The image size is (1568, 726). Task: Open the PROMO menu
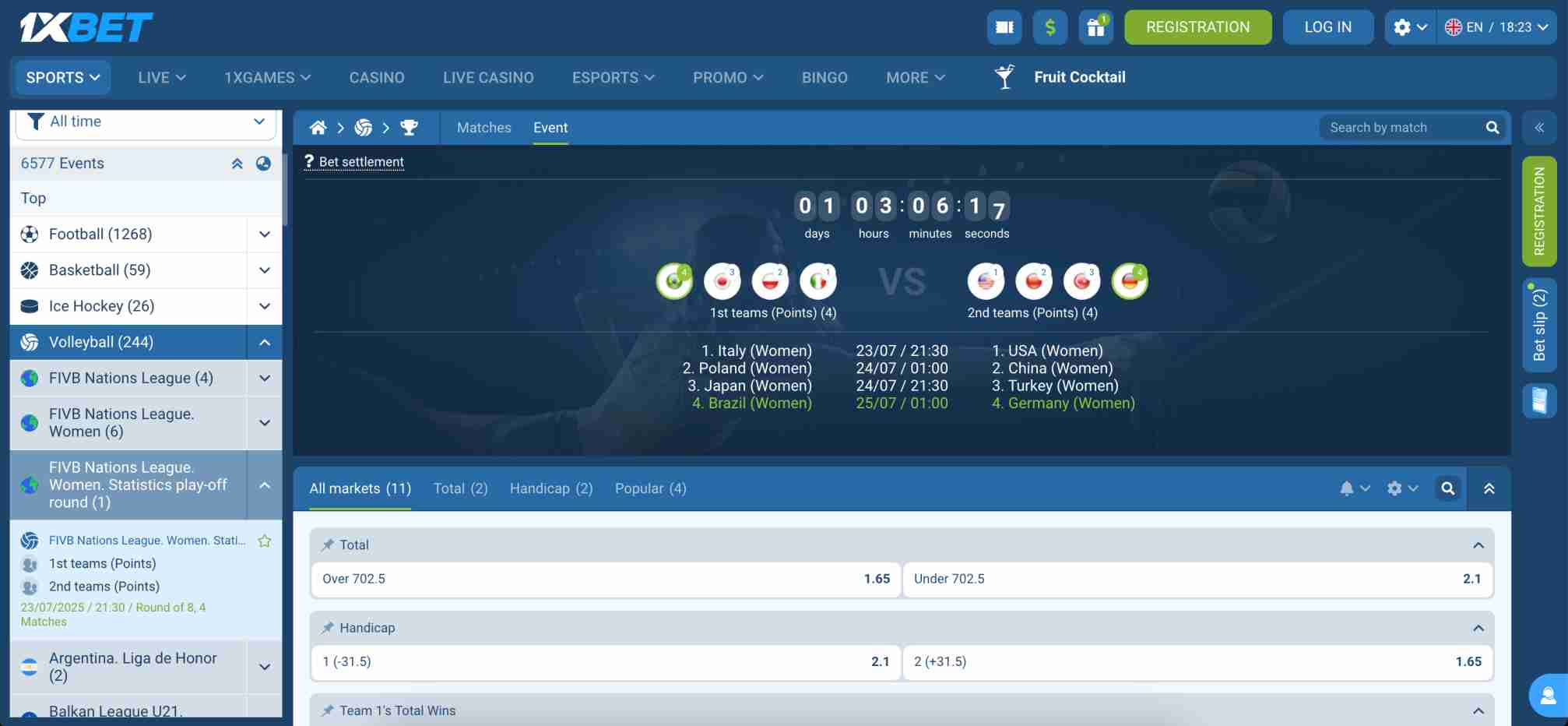point(728,77)
